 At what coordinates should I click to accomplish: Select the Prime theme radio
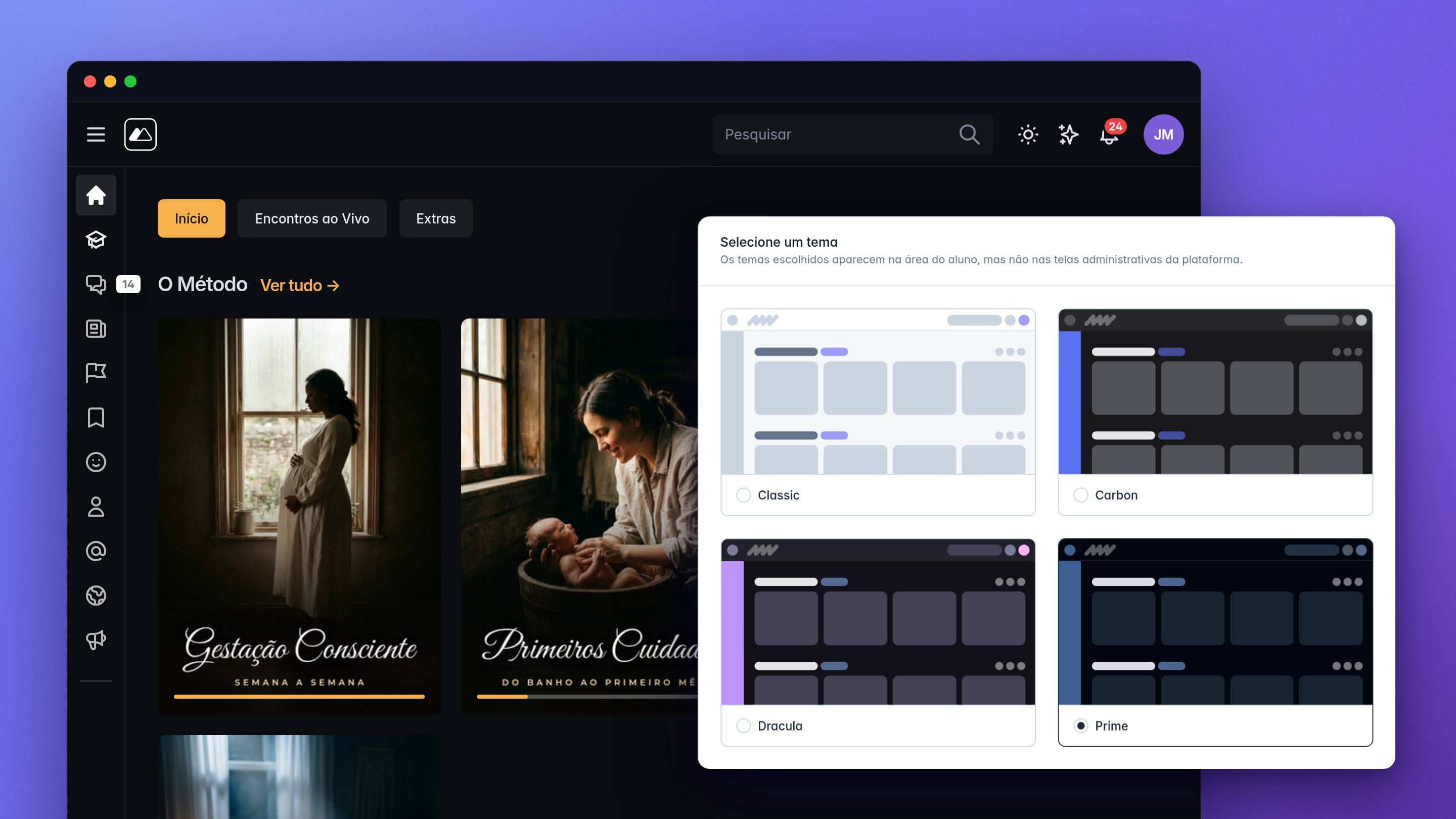1081,726
